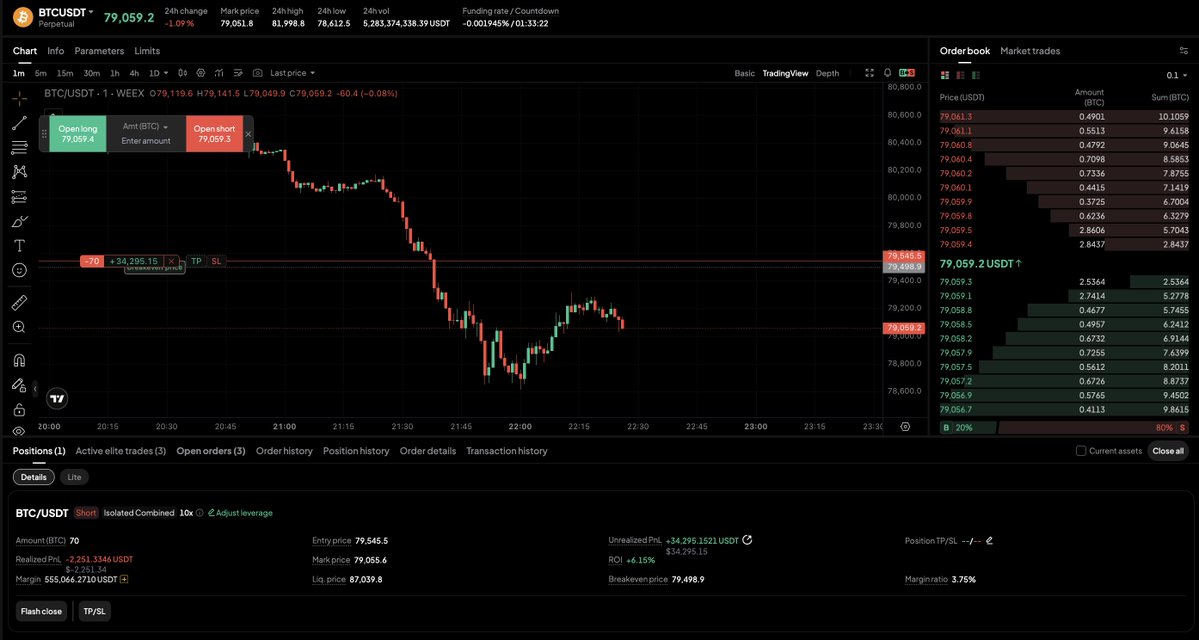Viewport: 1199px width, 640px height.
Task: Switch chart view to Depth
Action: pos(827,73)
